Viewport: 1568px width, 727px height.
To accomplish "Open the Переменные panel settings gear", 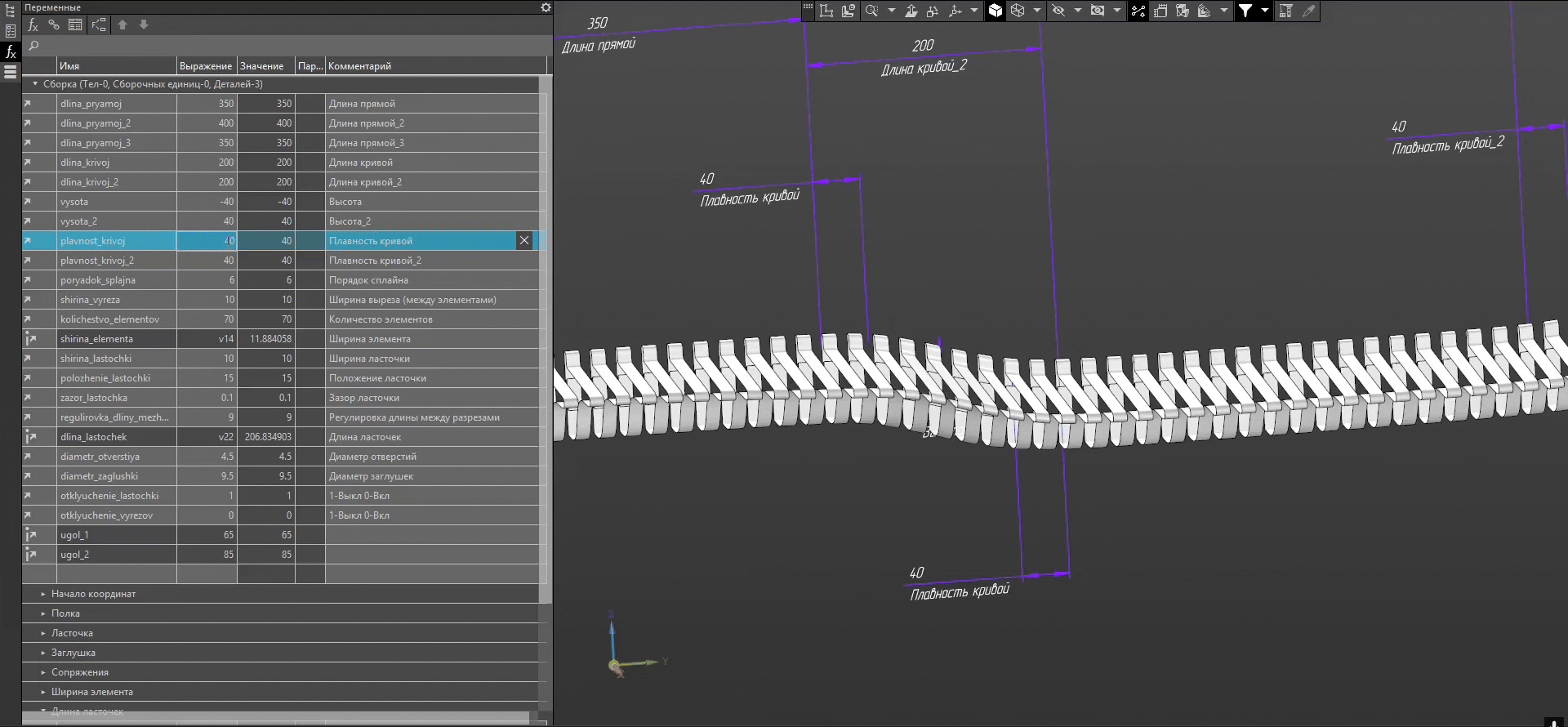I will pyautogui.click(x=546, y=7).
